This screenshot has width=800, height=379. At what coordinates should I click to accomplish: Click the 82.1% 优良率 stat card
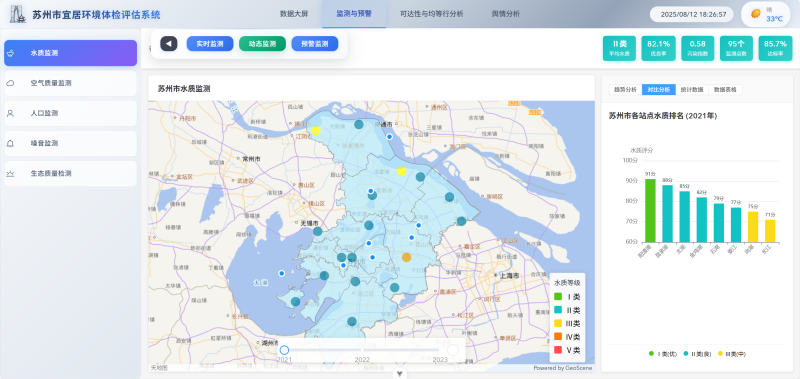pos(659,48)
